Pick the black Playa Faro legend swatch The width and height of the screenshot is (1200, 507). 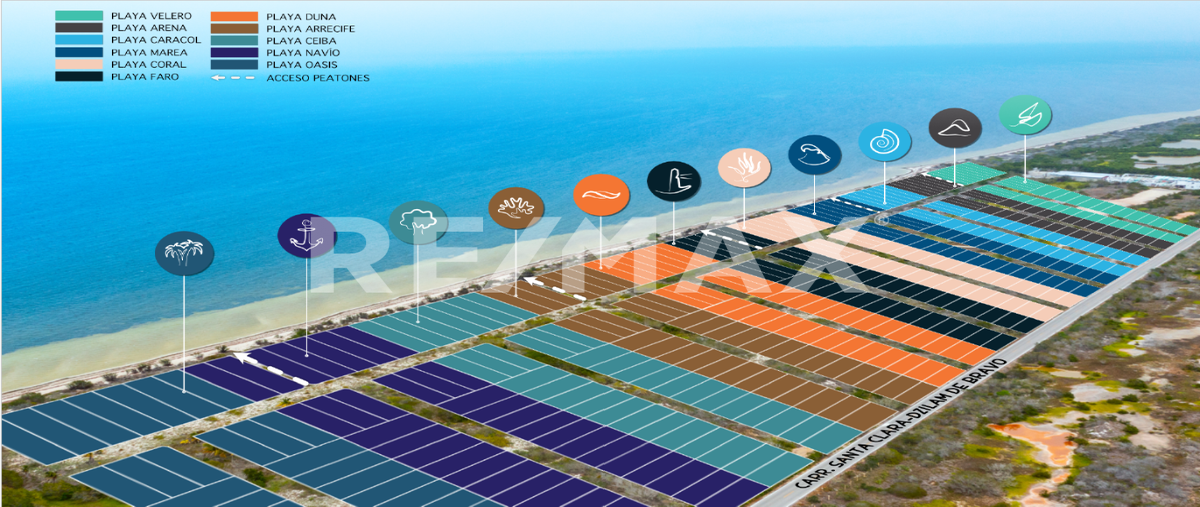pos(79,77)
